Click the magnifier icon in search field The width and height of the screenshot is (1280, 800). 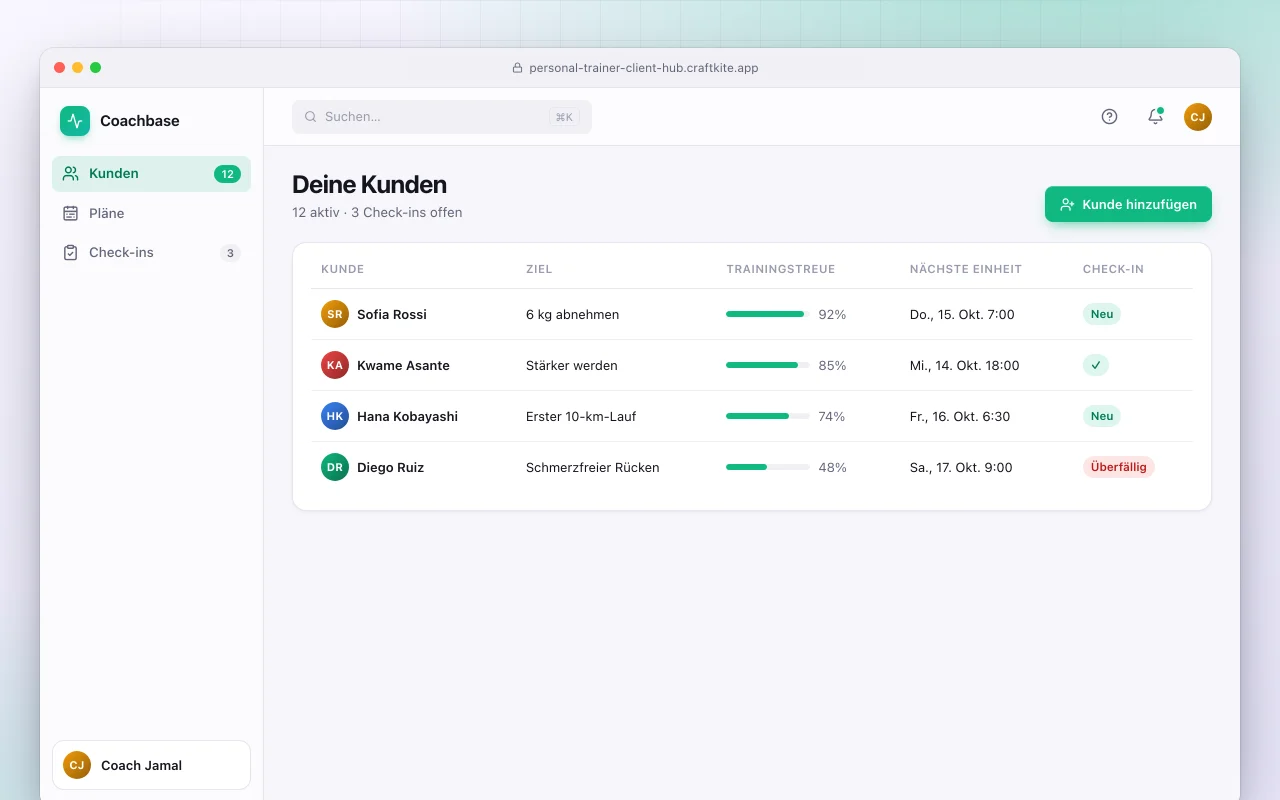tap(310, 117)
